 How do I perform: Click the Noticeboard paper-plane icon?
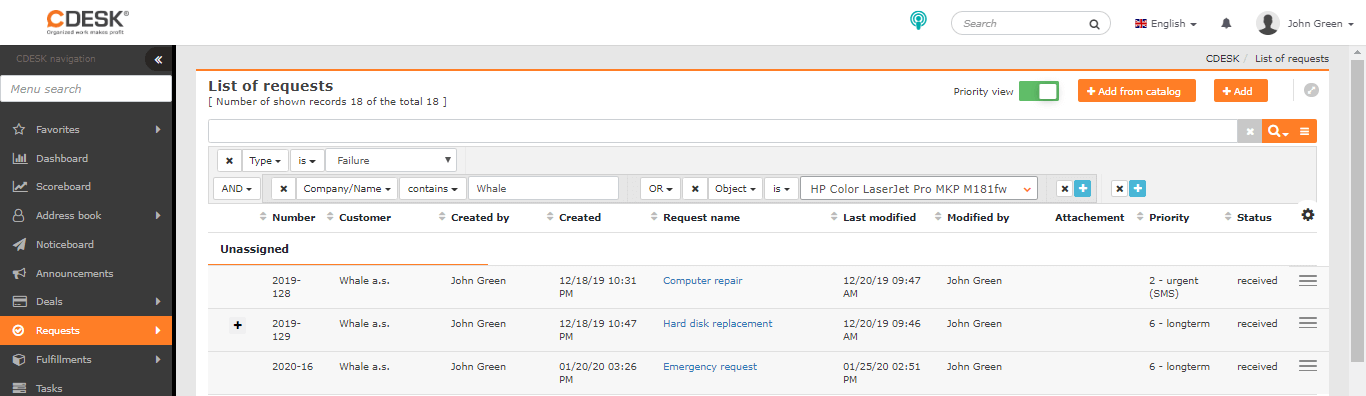tap(18, 244)
